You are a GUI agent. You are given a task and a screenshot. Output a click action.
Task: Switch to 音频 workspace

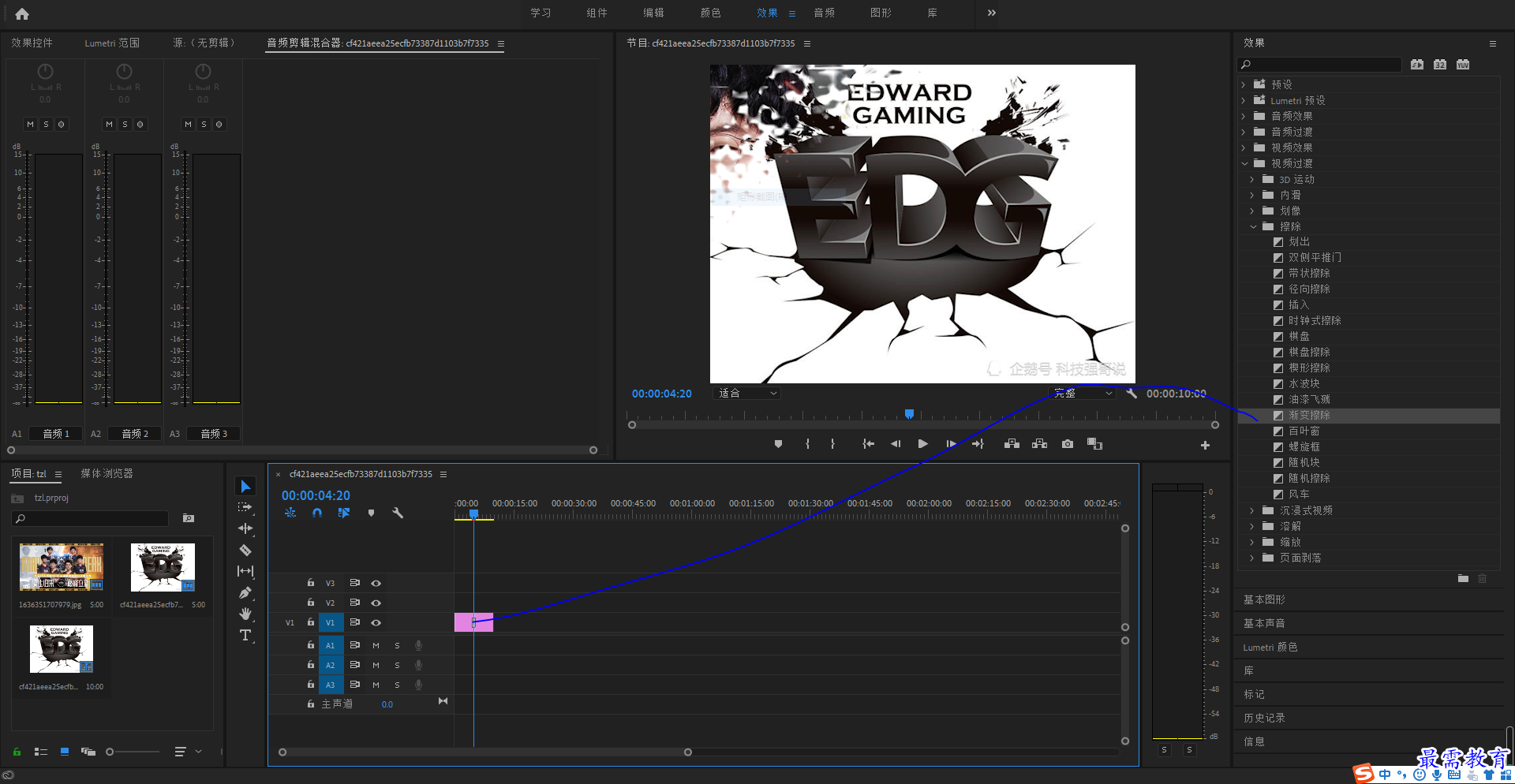[824, 13]
